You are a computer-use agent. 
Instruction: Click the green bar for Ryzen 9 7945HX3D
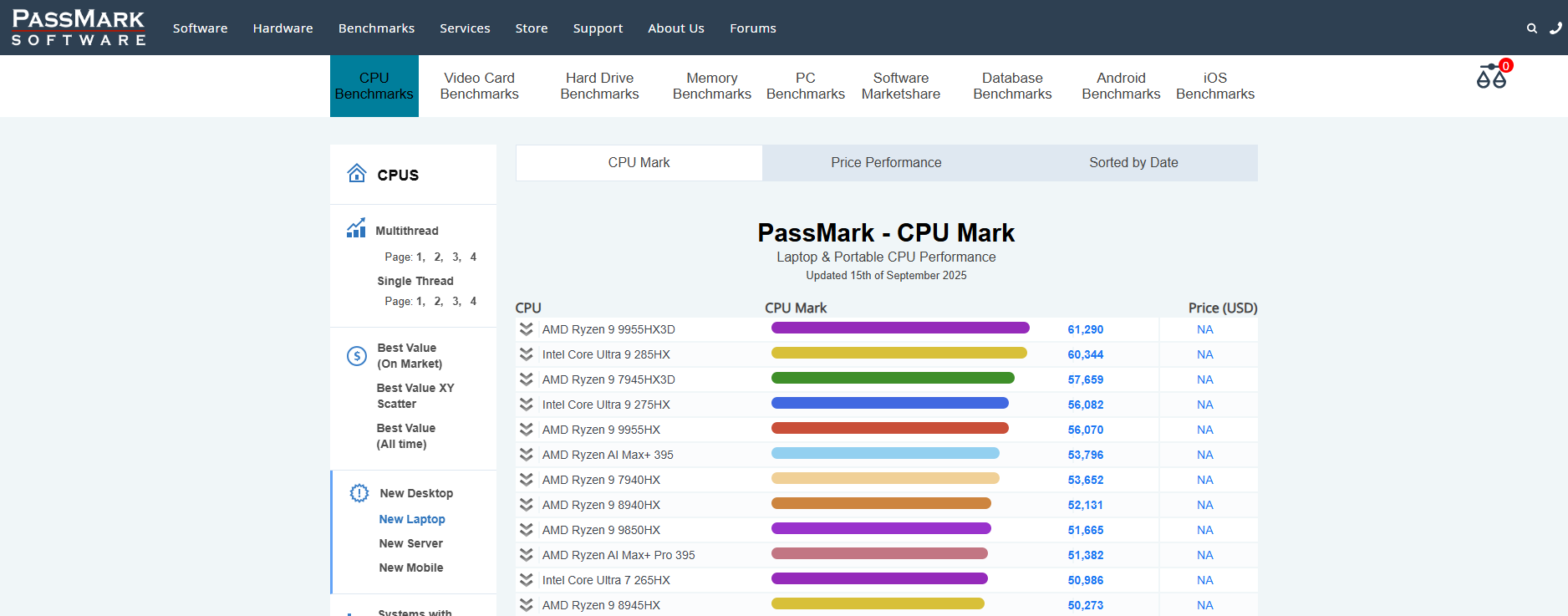click(x=893, y=378)
